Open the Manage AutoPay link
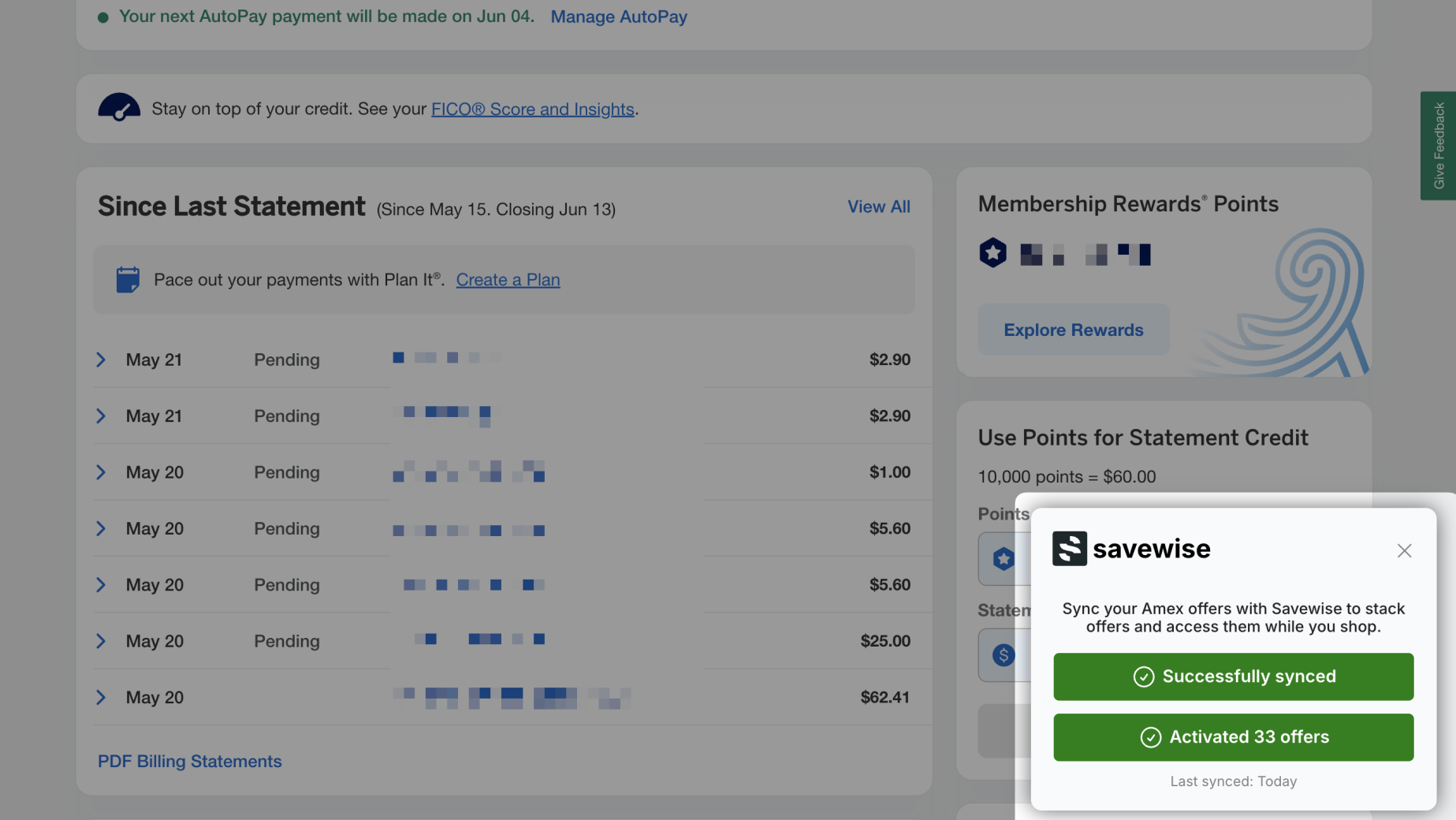The image size is (1456, 820). click(619, 17)
